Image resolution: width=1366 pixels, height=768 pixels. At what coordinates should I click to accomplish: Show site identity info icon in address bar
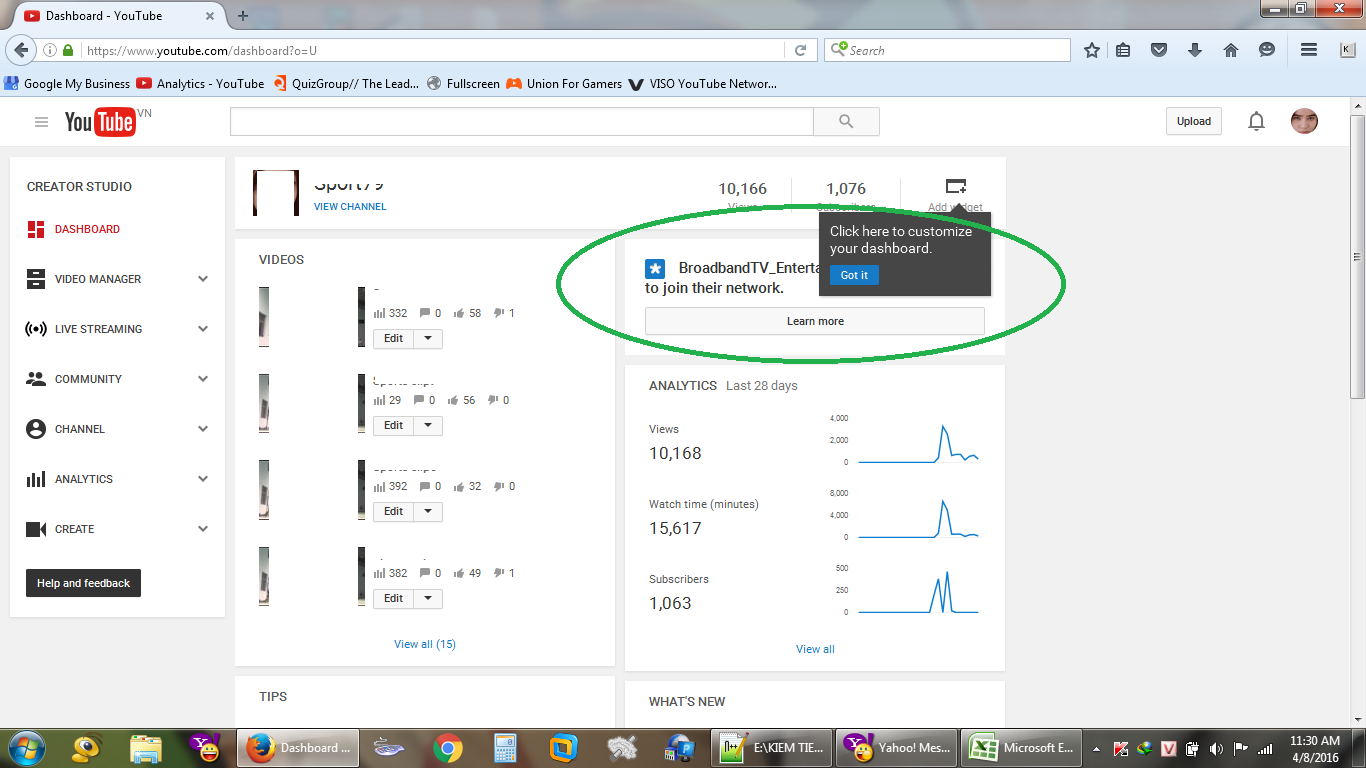[50, 50]
